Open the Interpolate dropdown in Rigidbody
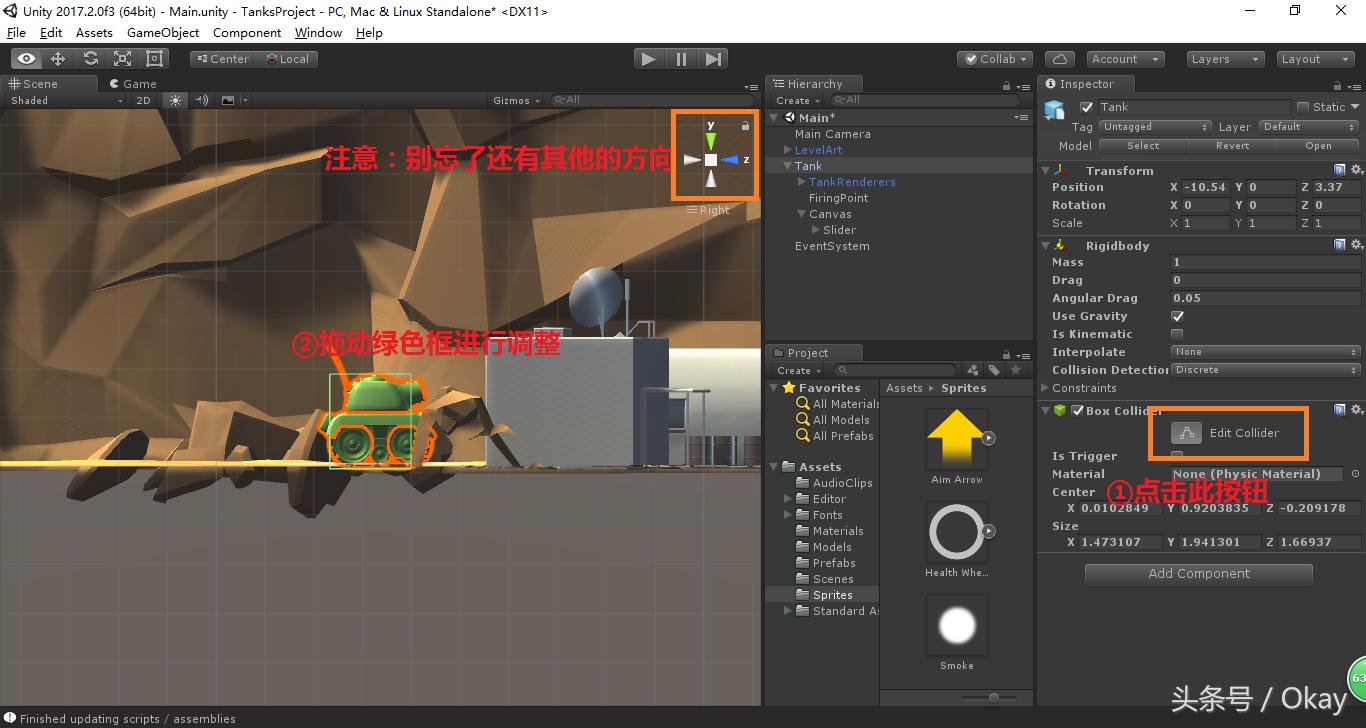Viewport: 1366px width, 728px height. 1265,351
